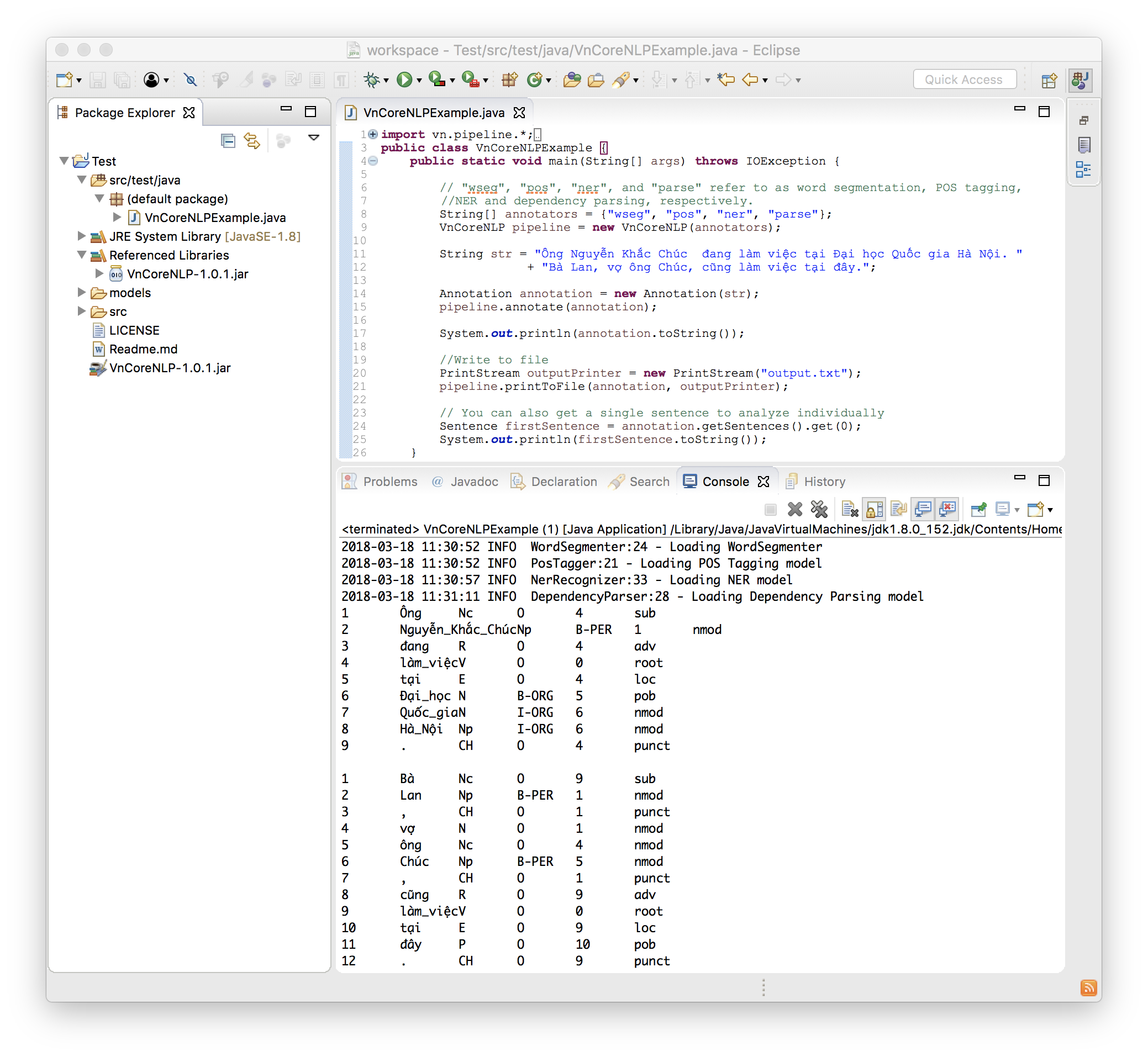
Task: Click the Quick Access search field
Action: pos(964,79)
